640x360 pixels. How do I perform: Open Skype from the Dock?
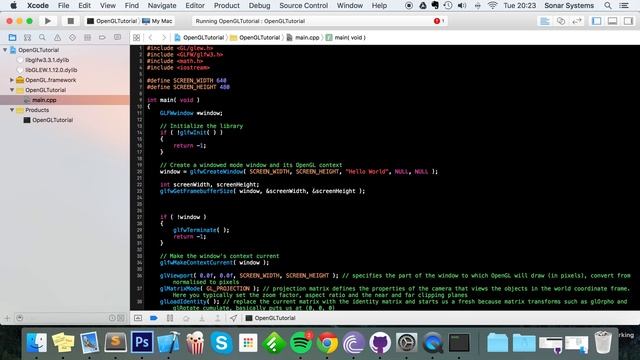tap(222, 343)
